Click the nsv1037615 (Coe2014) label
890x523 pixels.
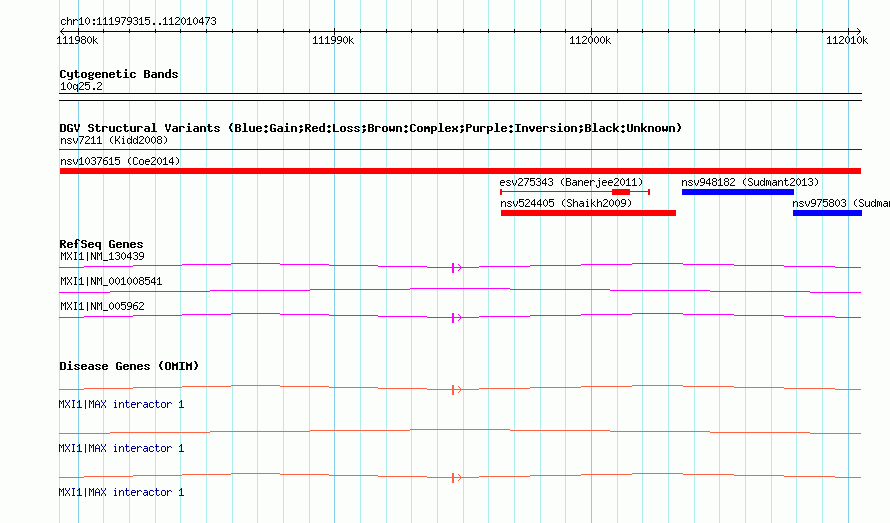[x=120, y=161]
